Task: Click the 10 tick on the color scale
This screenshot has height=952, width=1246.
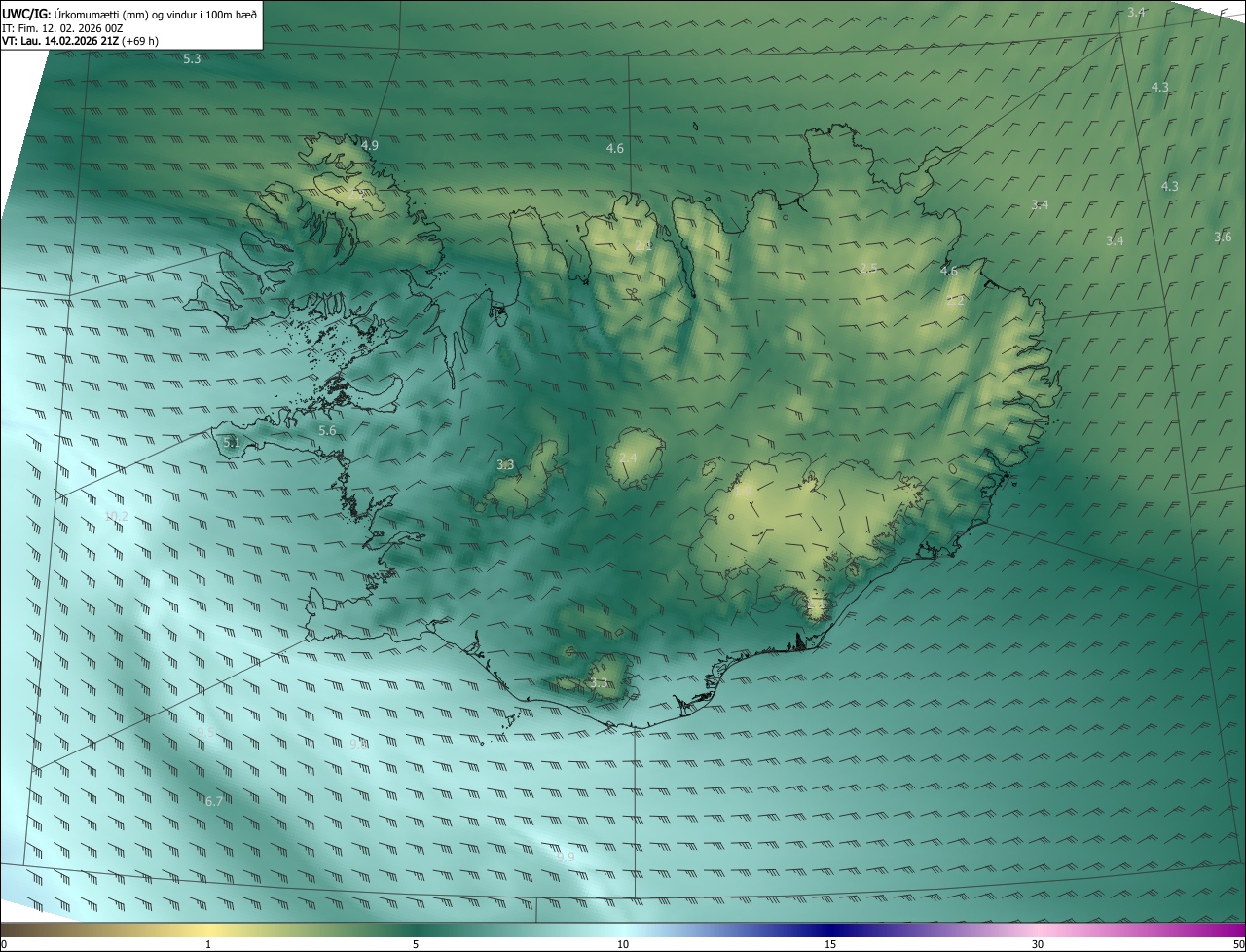Action: (x=623, y=944)
